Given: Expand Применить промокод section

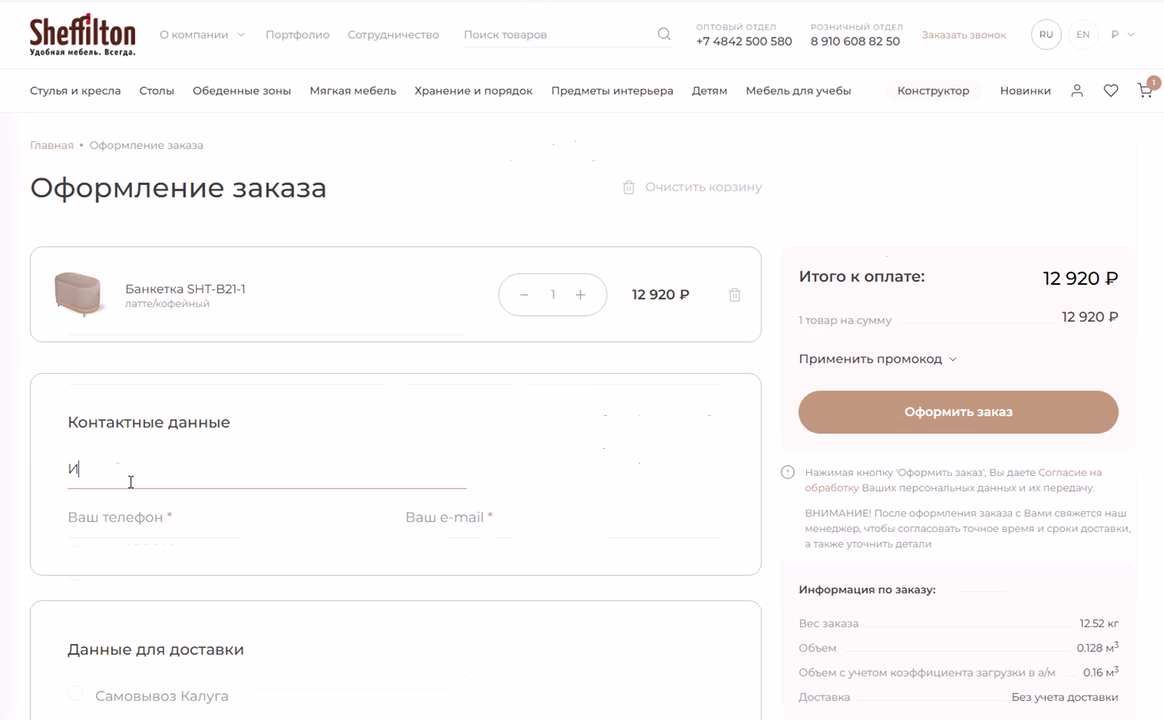Looking at the screenshot, I should (x=877, y=359).
